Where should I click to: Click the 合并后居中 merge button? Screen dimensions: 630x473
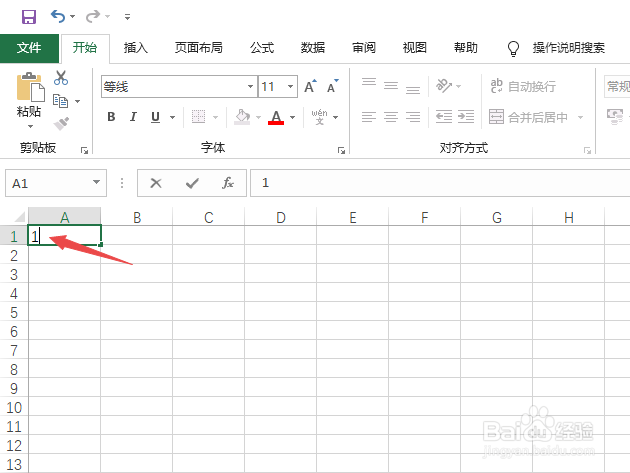tap(528, 117)
